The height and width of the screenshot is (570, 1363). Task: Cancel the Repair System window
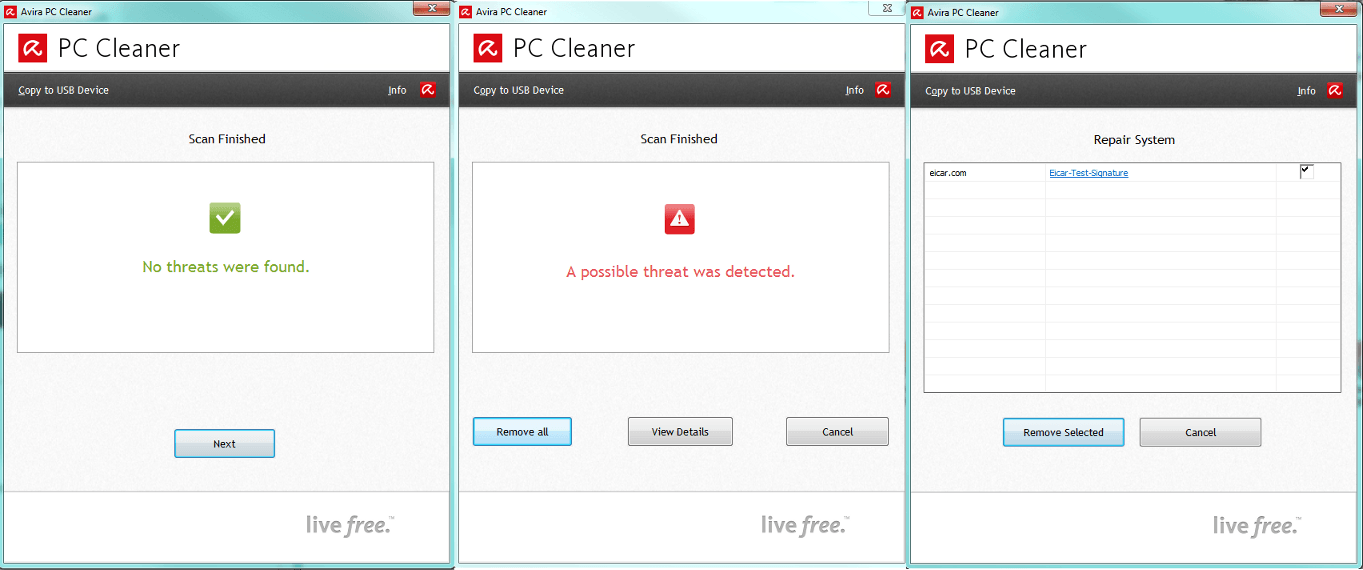click(1200, 433)
